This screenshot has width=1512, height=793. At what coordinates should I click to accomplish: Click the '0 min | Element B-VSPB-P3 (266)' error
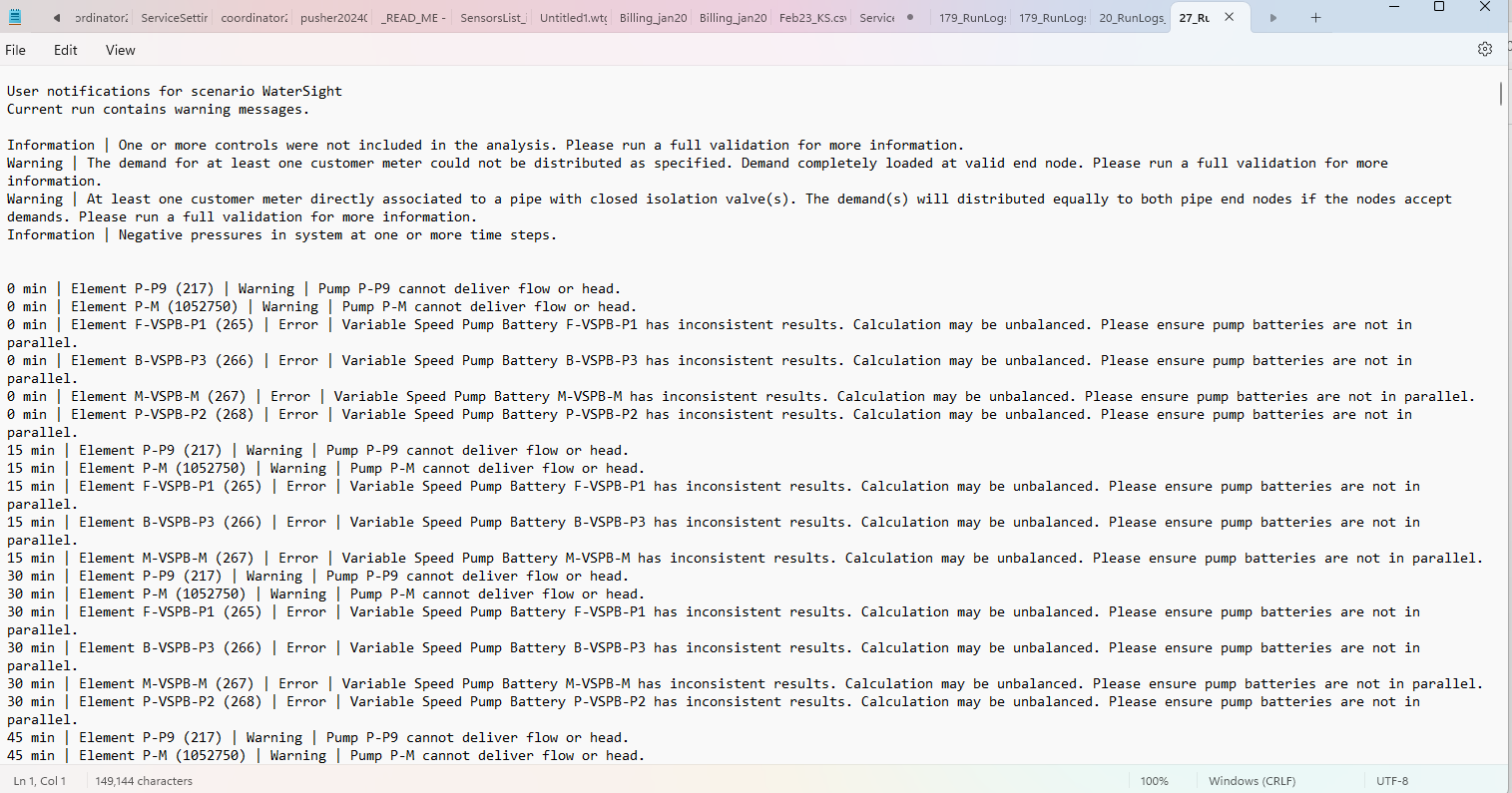point(710,369)
